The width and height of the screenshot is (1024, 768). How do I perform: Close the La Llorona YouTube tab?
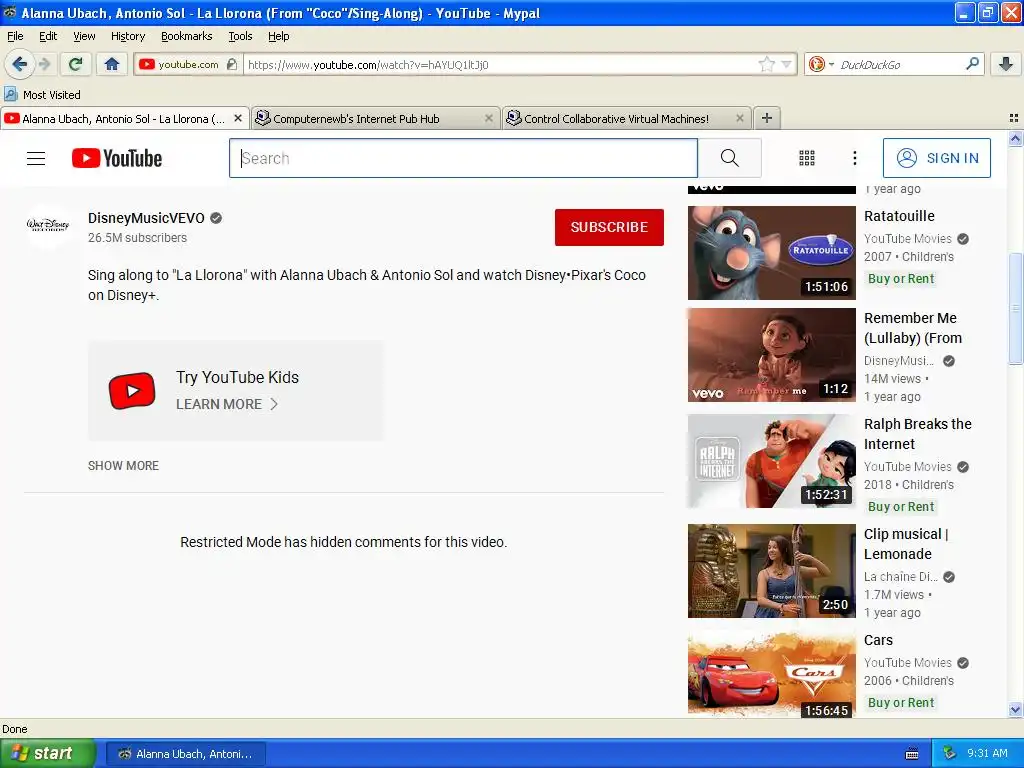pos(238,118)
